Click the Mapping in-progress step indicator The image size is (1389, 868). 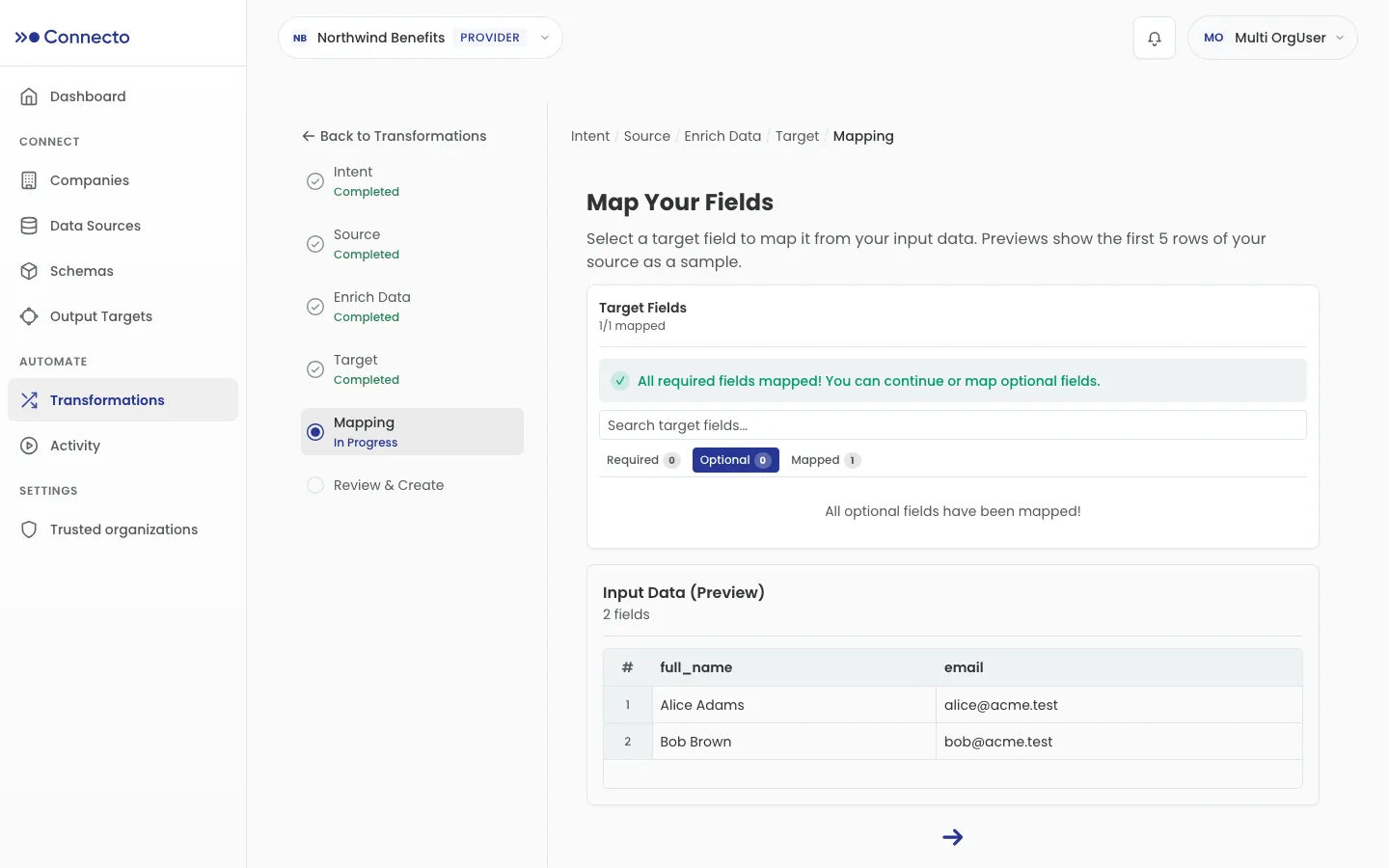point(315,432)
